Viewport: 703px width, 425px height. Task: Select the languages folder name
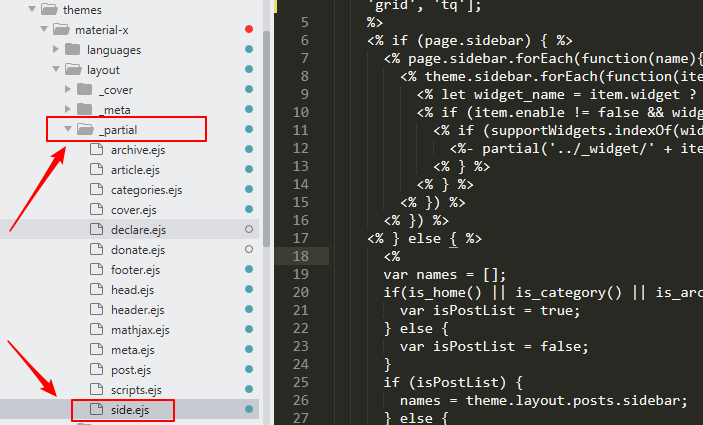click(114, 50)
